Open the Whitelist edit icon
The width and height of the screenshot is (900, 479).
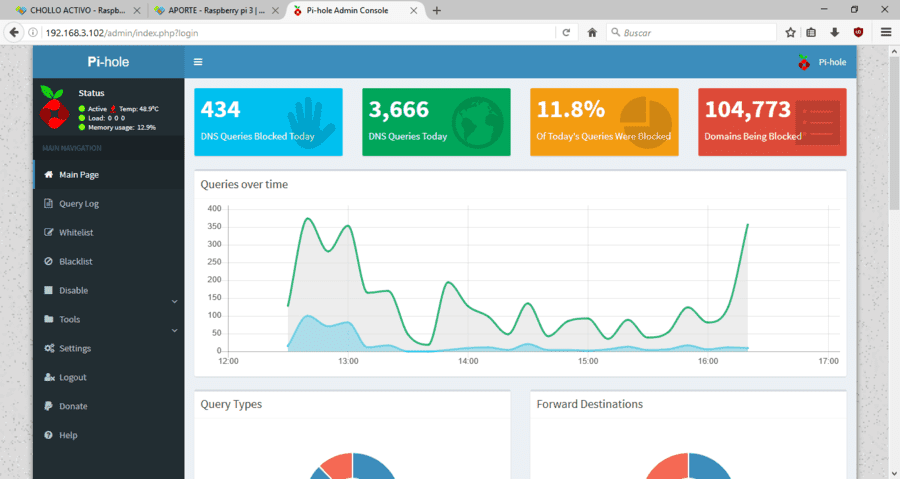pos(49,232)
